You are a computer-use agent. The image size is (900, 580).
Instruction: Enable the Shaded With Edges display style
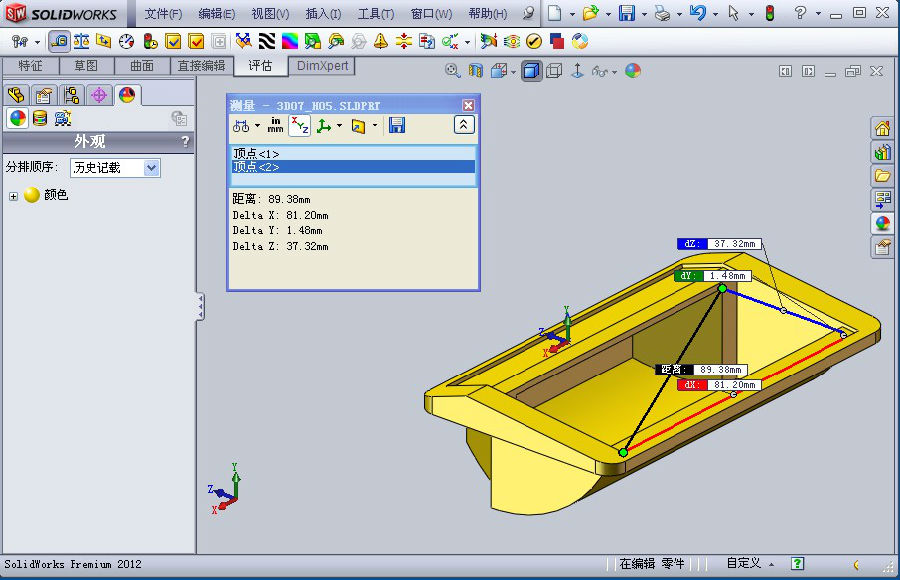(531, 71)
